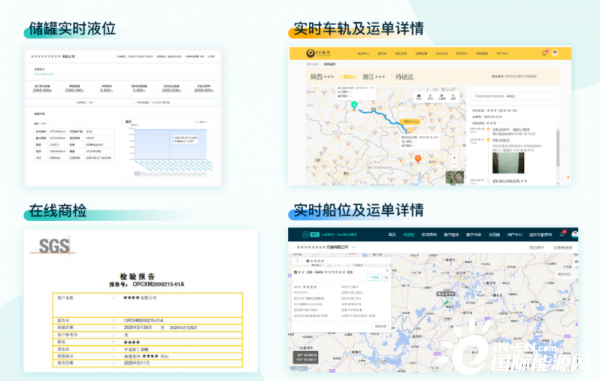Click the notification bell in the dark navy header
The height and width of the screenshot is (381, 600).
[562, 234]
